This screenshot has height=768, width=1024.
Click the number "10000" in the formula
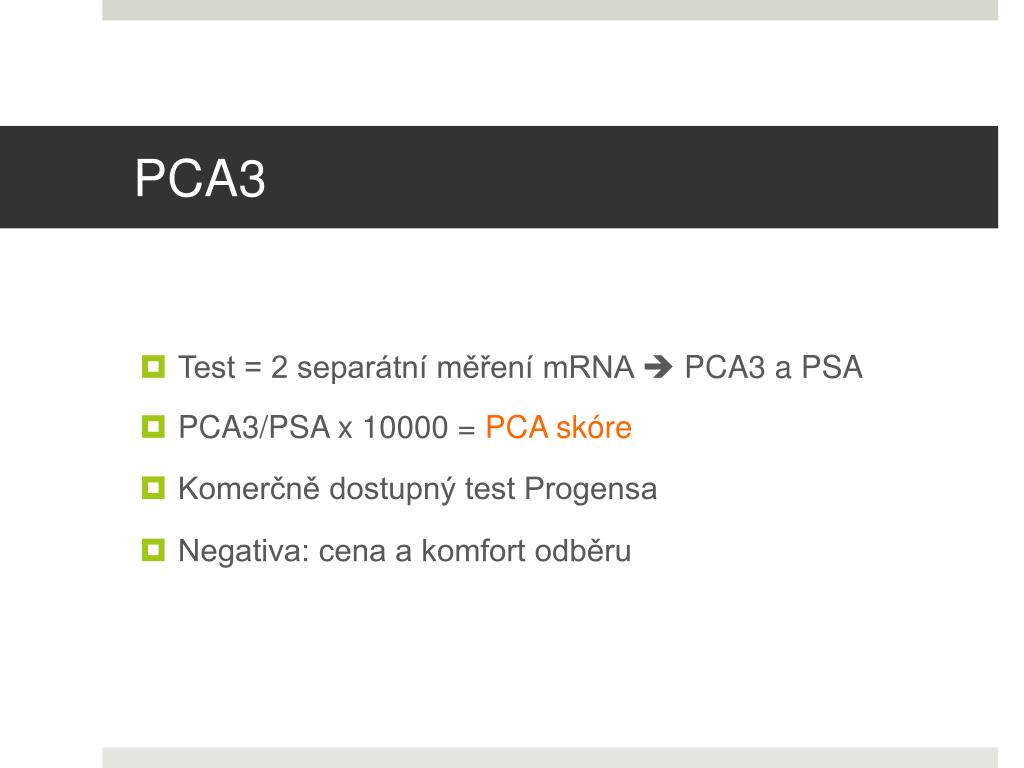click(x=405, y=428)
